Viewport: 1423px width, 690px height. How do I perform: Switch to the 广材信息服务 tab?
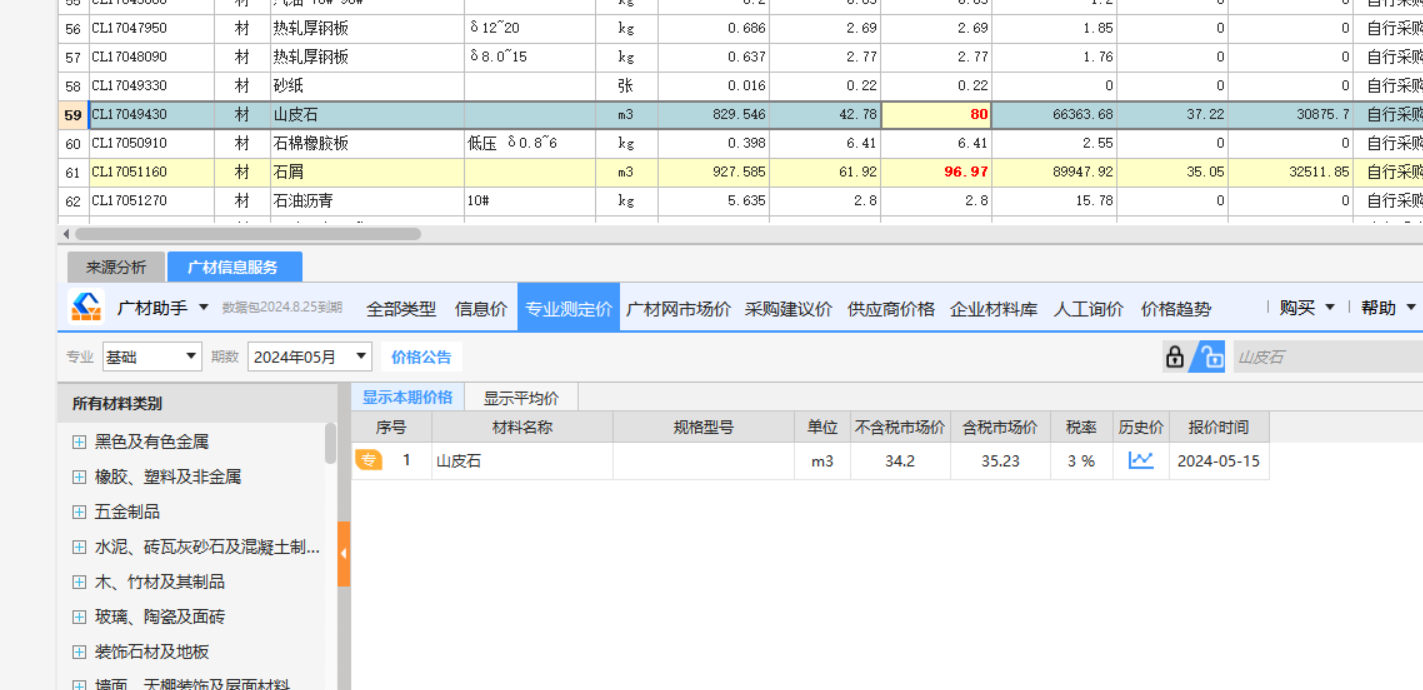coord(234,267)
